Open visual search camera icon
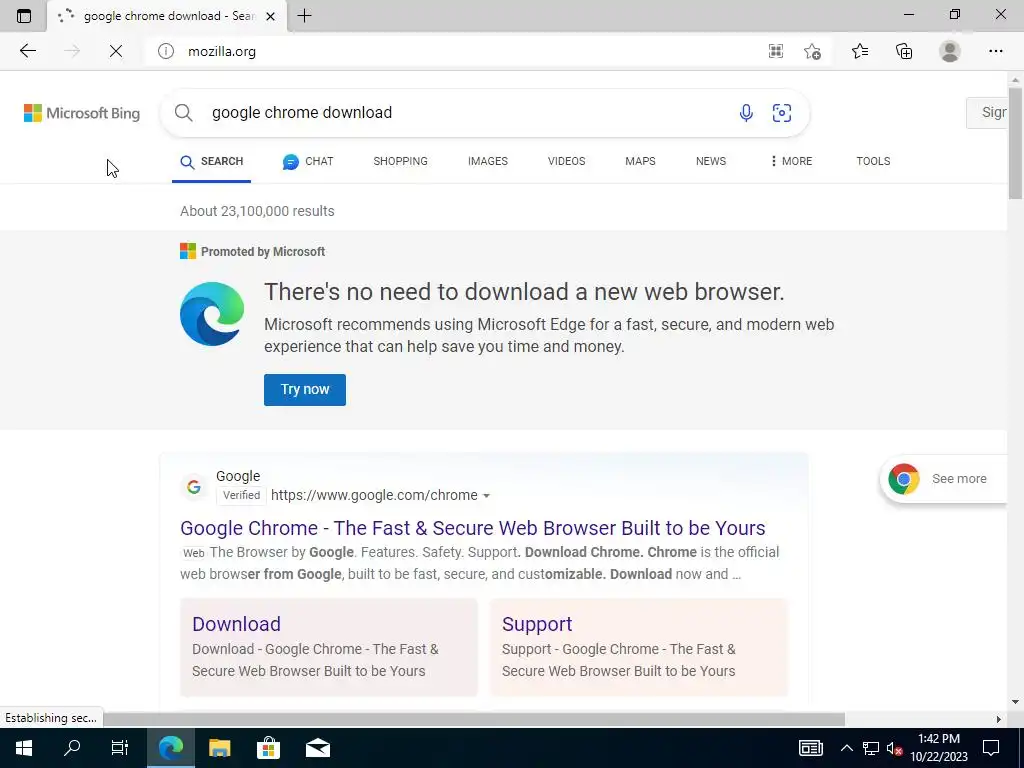1024x768 pixels. pyautogui.click(x=782, y=112)
